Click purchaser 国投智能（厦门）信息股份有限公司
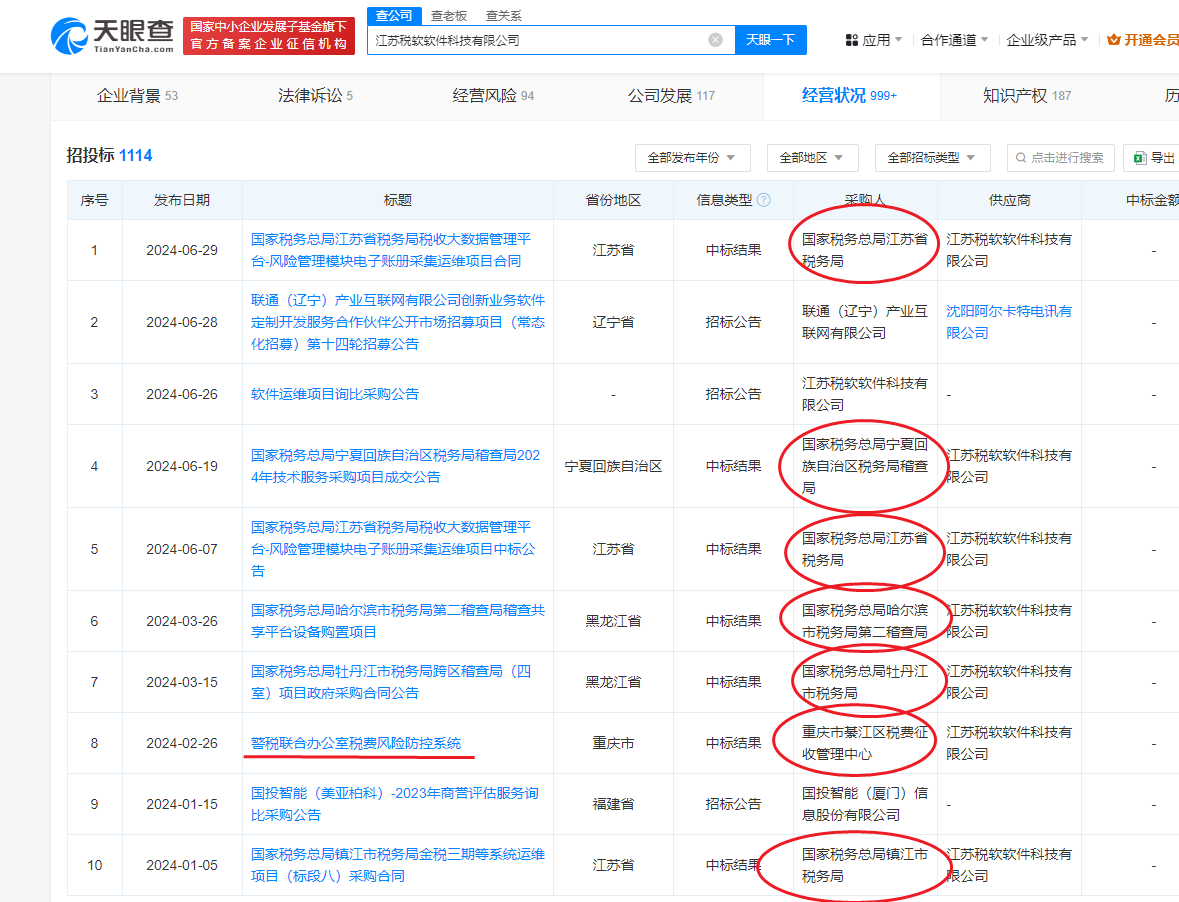 (x=865, y=804)
